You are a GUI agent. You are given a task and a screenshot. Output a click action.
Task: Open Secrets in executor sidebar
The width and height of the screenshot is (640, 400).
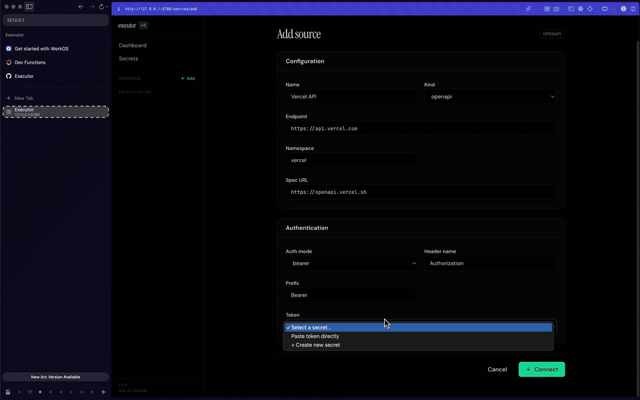[x=128, y=59]
